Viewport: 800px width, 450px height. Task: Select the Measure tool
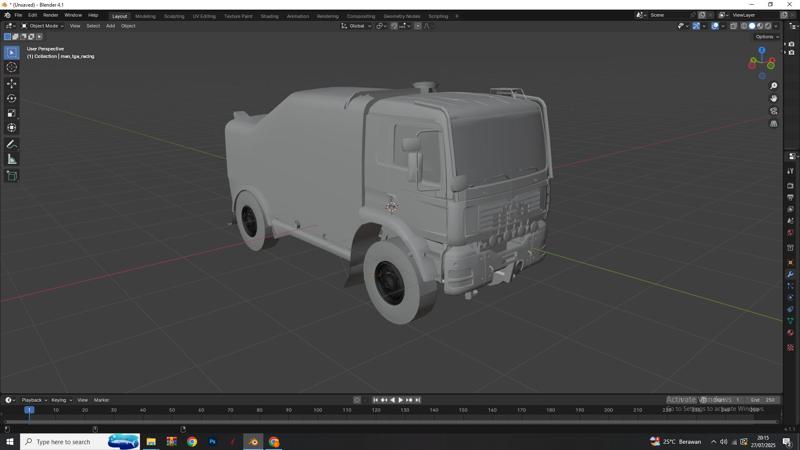[11, 160]
